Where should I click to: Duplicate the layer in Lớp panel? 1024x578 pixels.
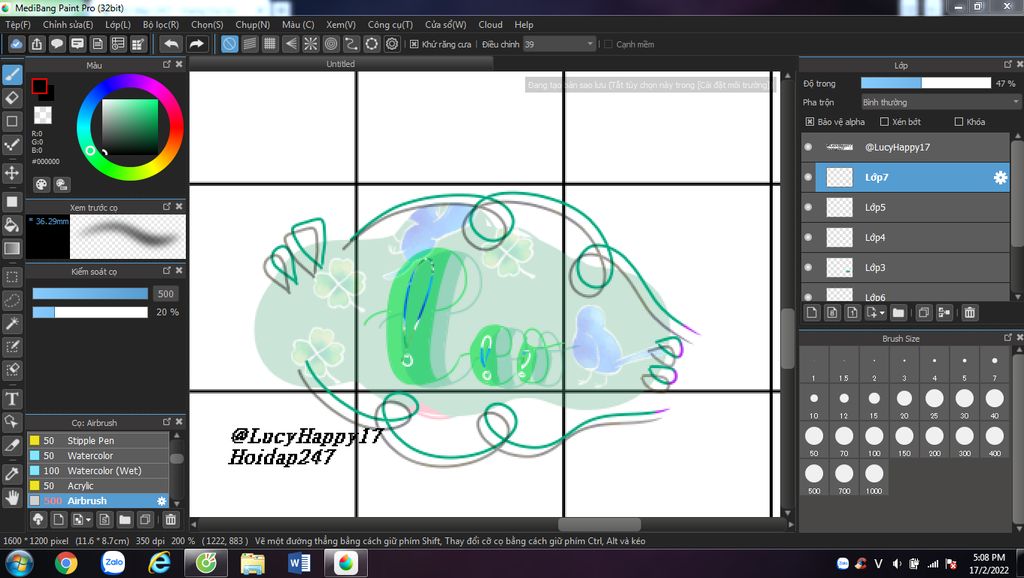click(923, 313)
